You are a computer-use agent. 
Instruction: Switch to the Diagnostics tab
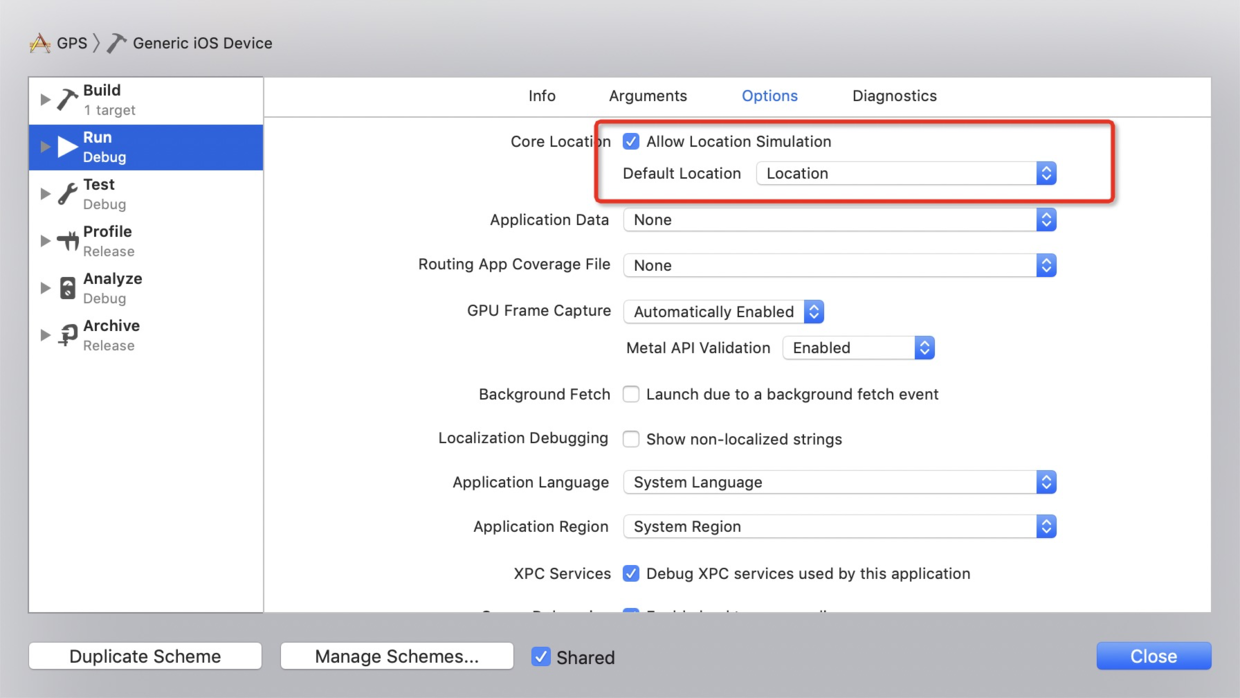pos(894,96)
